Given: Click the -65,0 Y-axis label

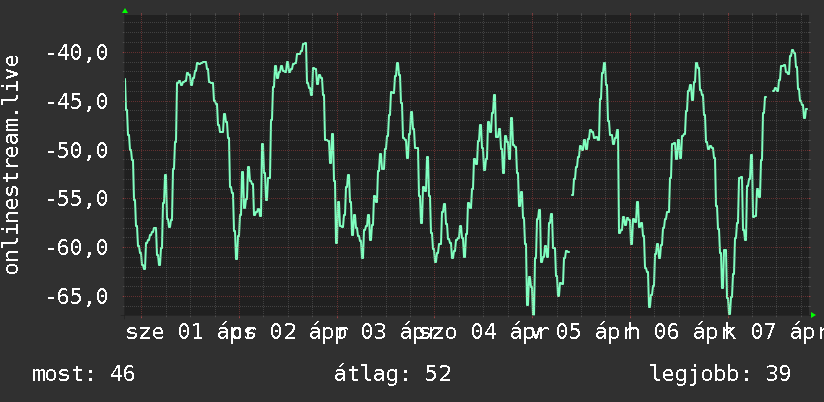Looking at the screenshot, I should pyautogui.click(x=77, y=296).
